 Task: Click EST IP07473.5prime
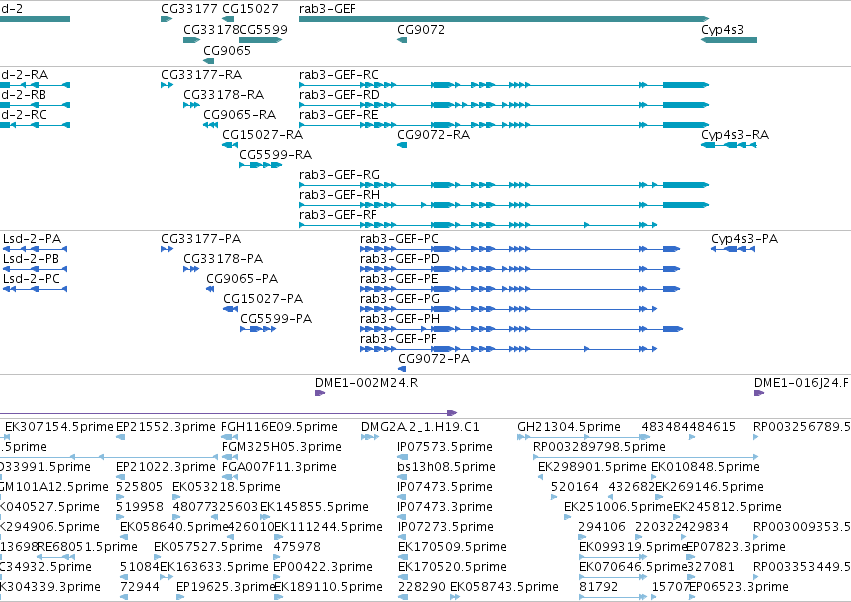pos(445,487)
